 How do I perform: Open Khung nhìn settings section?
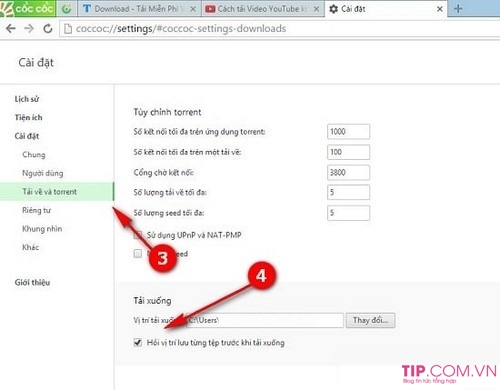pyautogui.click(x=42, y=229)
